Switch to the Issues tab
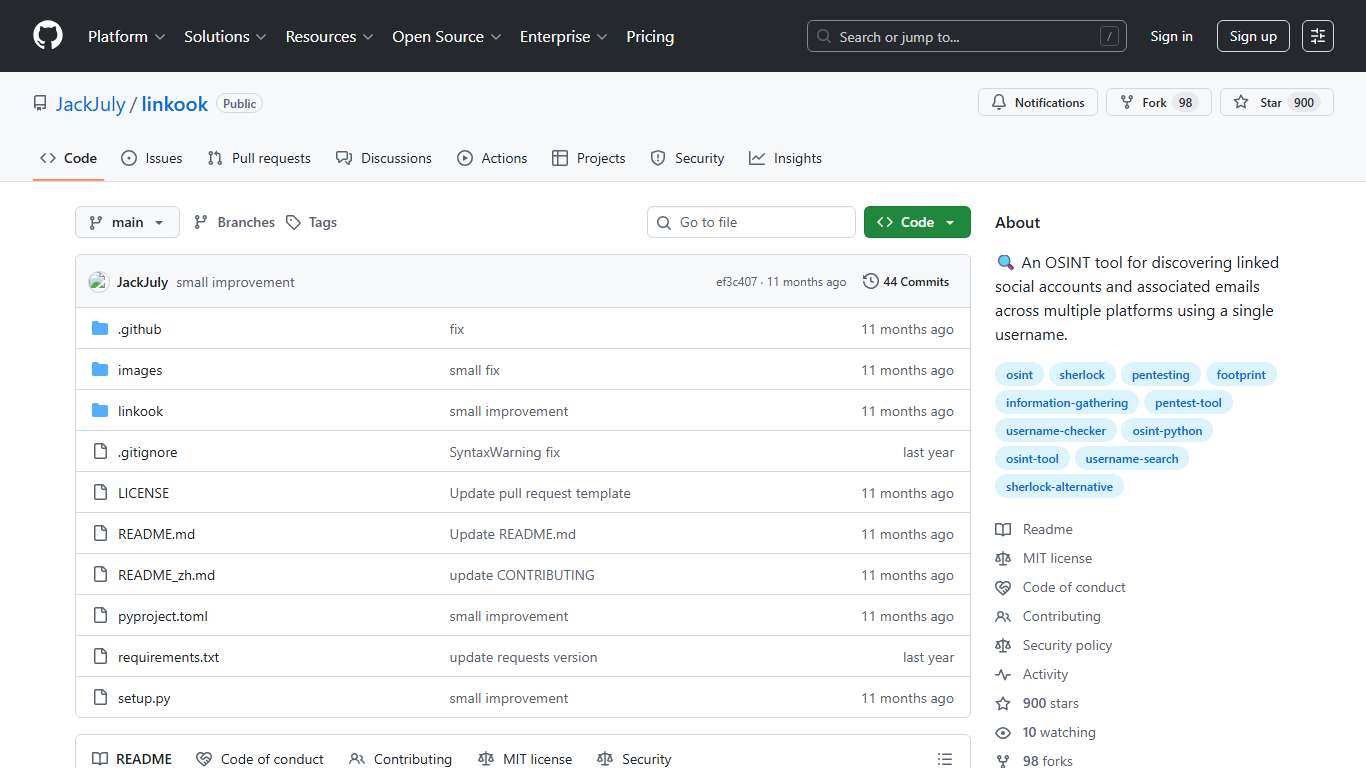Viewport: 1366px width, 768px height. point(163,158)
